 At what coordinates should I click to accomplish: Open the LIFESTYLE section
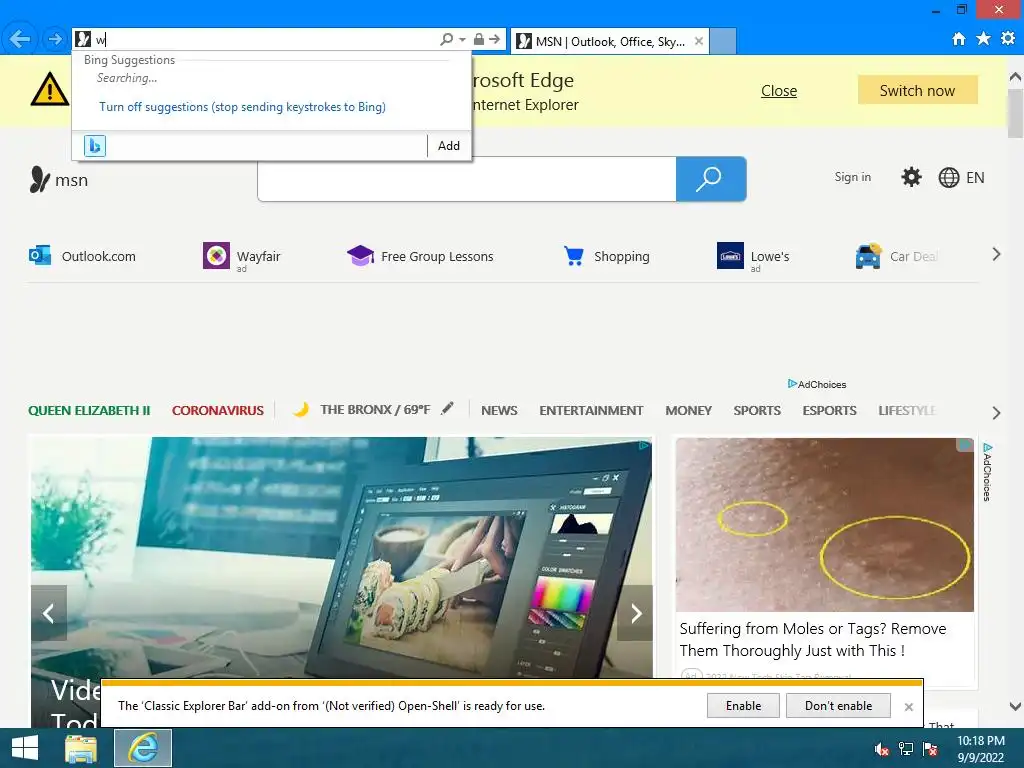tap(907, 411)
